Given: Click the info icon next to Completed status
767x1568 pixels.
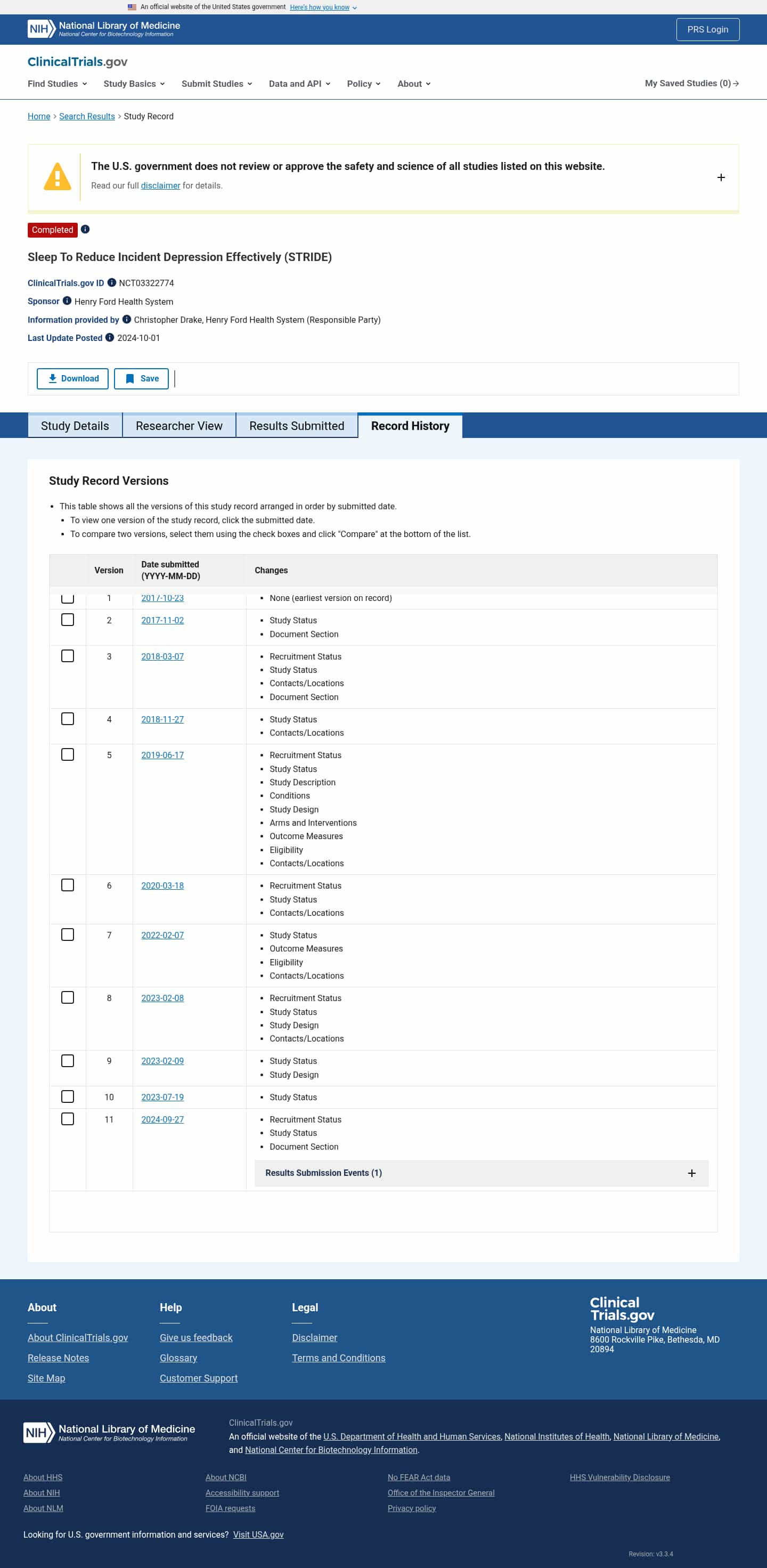Looking at the screenshot, I should point(85,230).
